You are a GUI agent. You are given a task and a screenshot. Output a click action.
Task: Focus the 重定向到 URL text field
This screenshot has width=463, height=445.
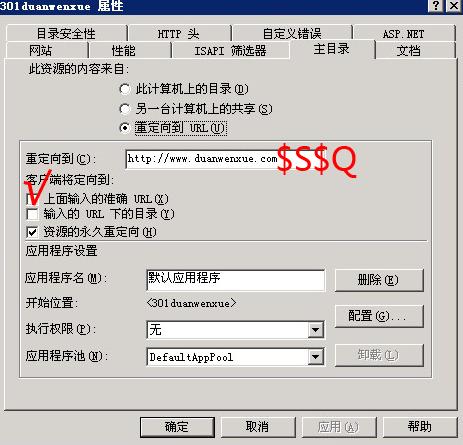tap(203, 159)
